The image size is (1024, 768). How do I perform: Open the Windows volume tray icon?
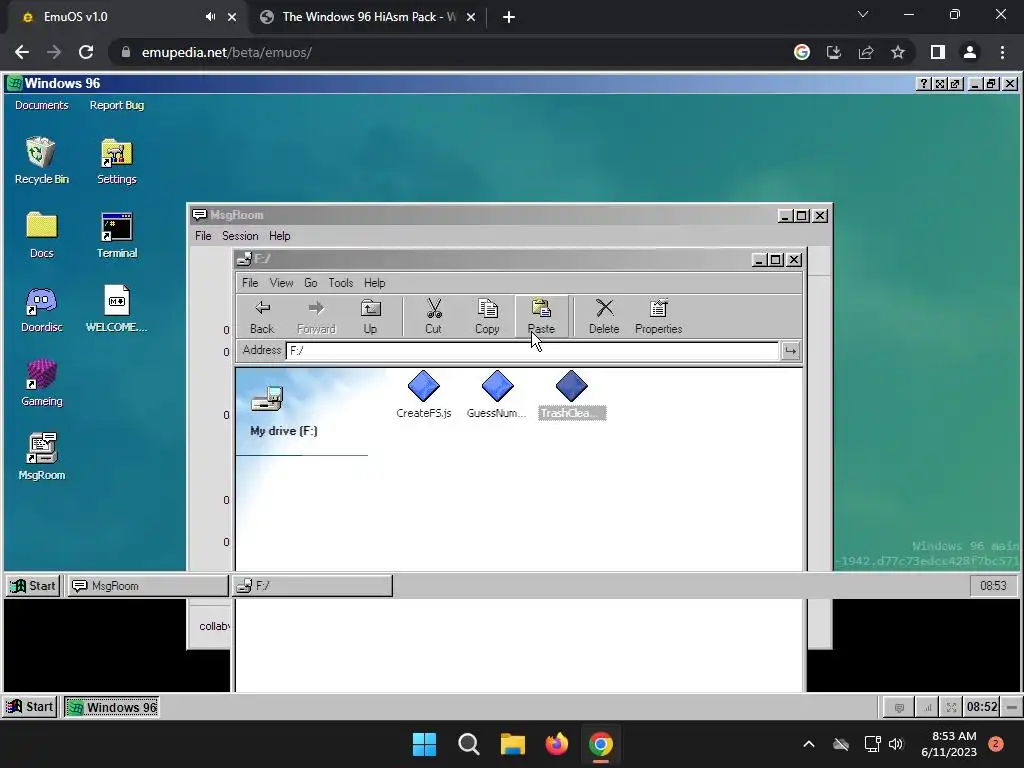coord(896,744)
